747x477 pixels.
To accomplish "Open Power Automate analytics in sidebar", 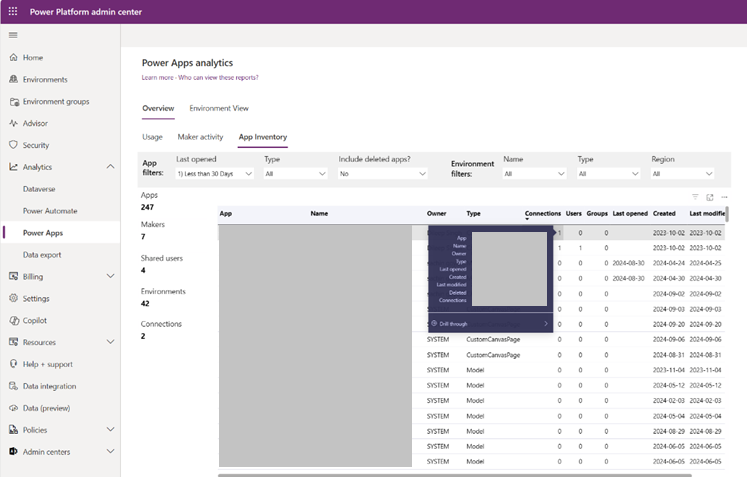I will [50, 211].
